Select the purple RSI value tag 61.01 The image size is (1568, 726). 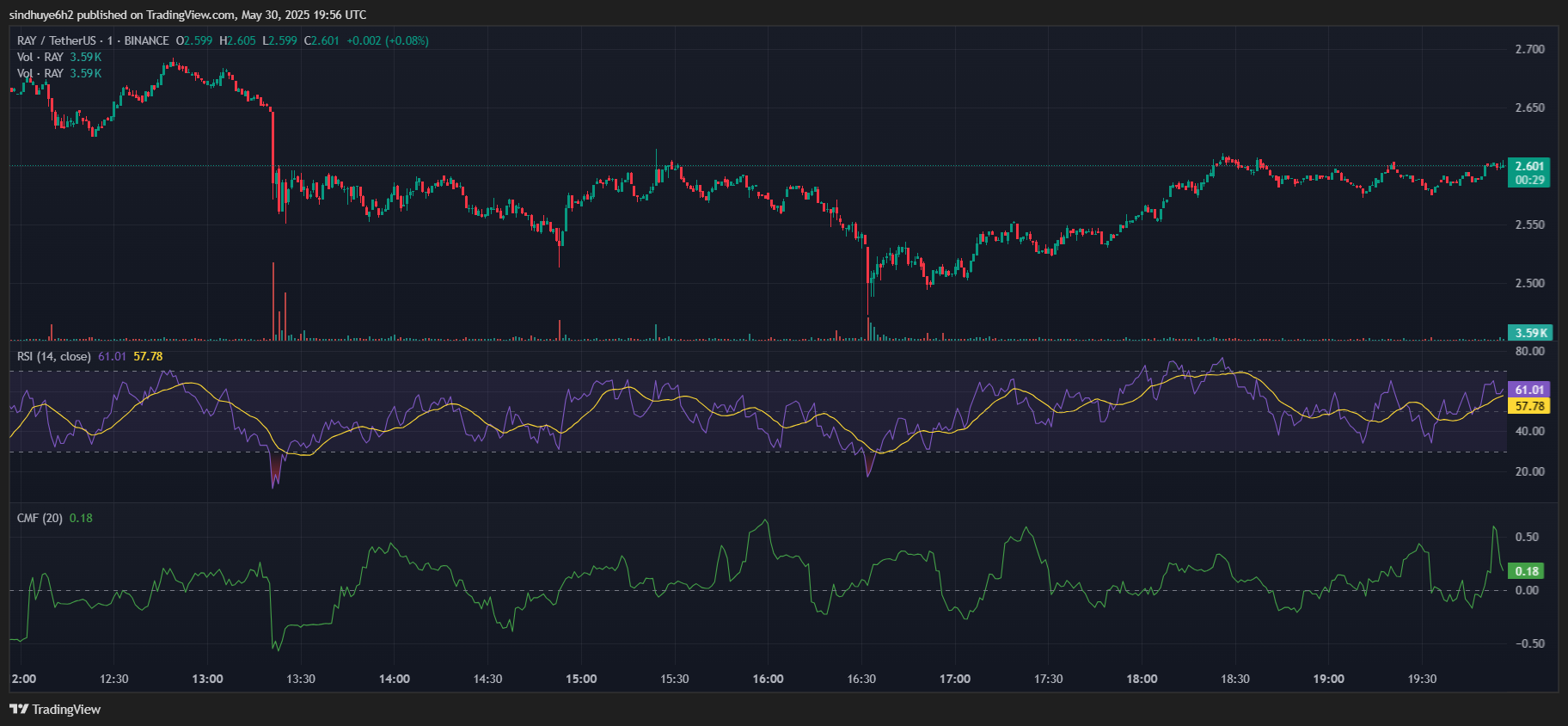1528,390
